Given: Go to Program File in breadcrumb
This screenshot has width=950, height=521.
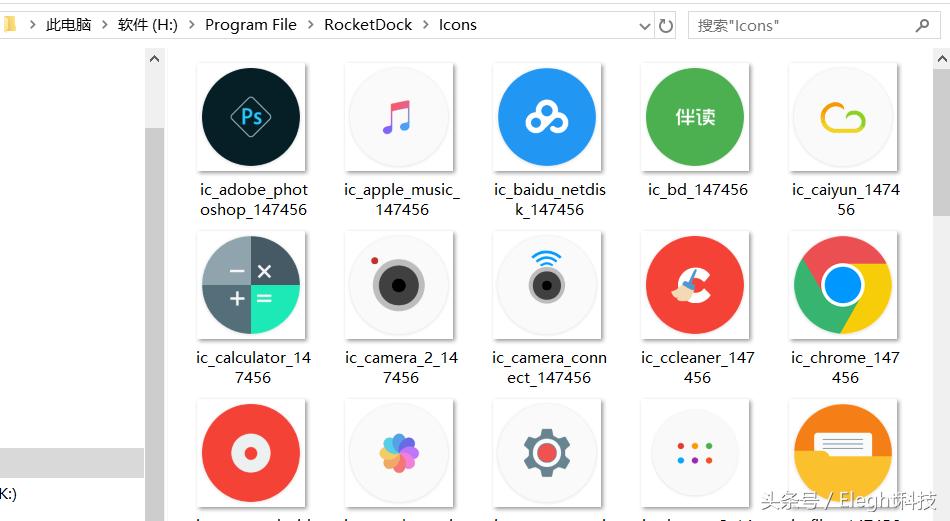Looking at the screenshot, I should [x=251, y=25].
